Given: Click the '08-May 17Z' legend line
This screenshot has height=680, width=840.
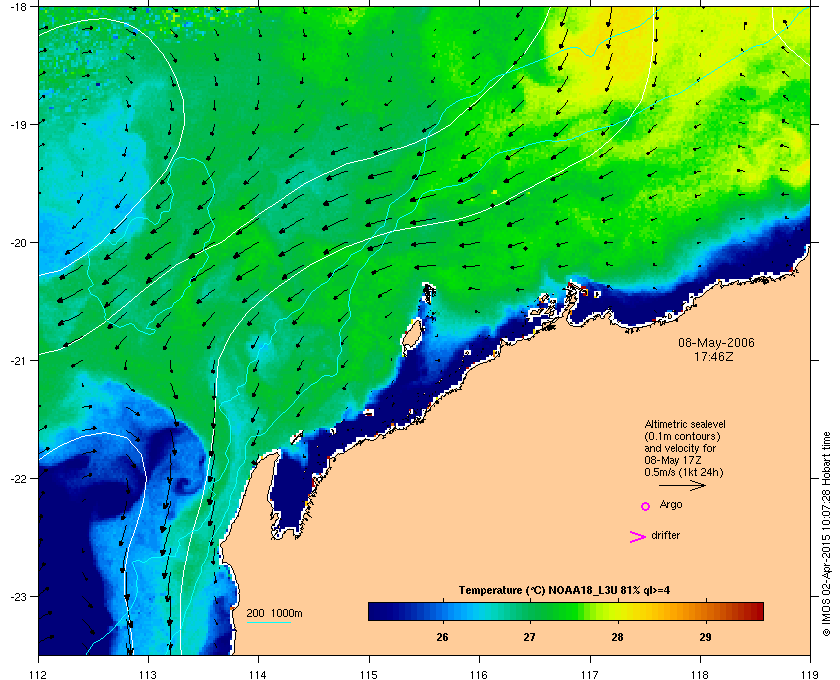Looking at the screenshot, I should coord(673,460).
